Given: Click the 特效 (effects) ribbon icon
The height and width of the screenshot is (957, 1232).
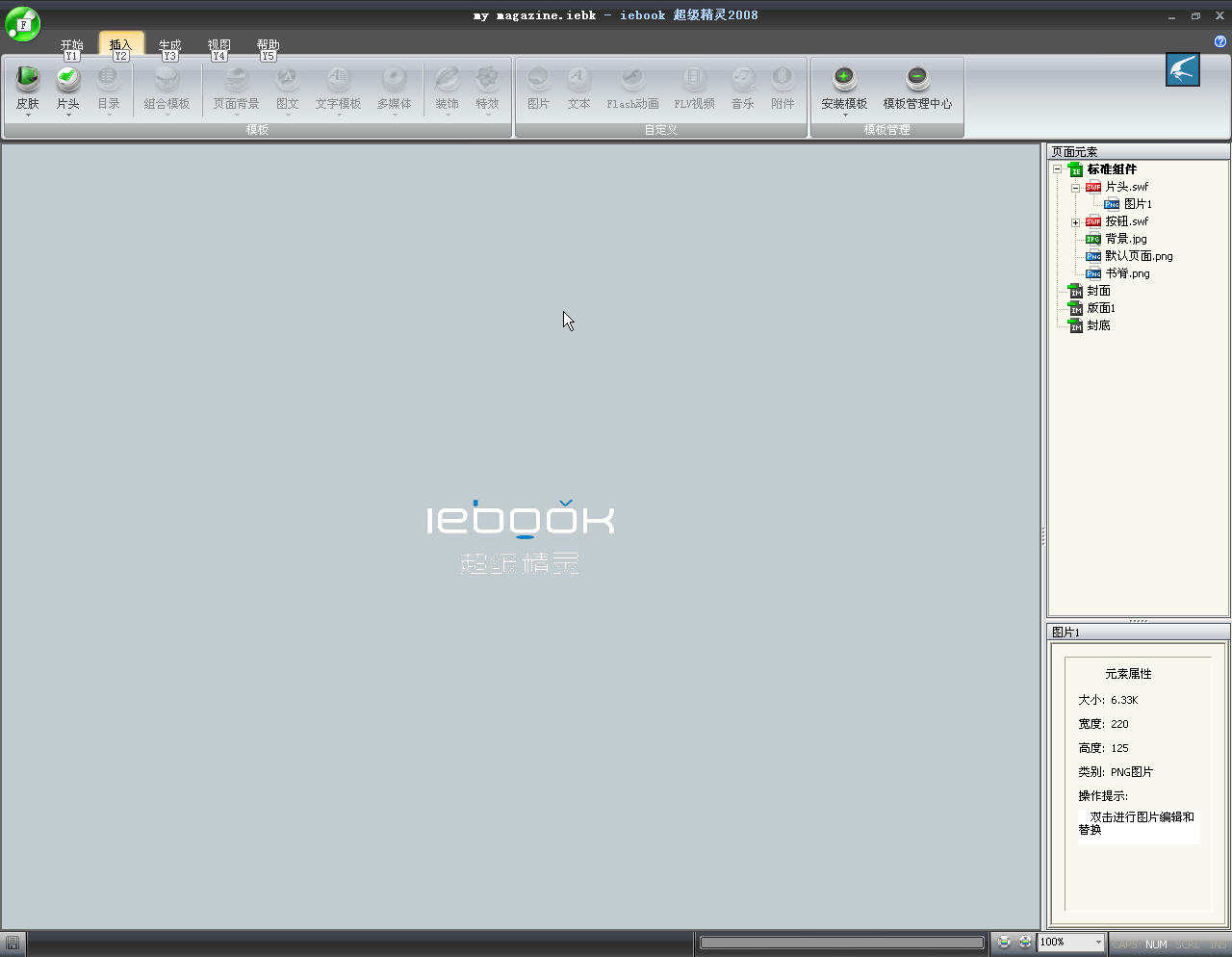Looking at the screenshot, I should 487,79.
